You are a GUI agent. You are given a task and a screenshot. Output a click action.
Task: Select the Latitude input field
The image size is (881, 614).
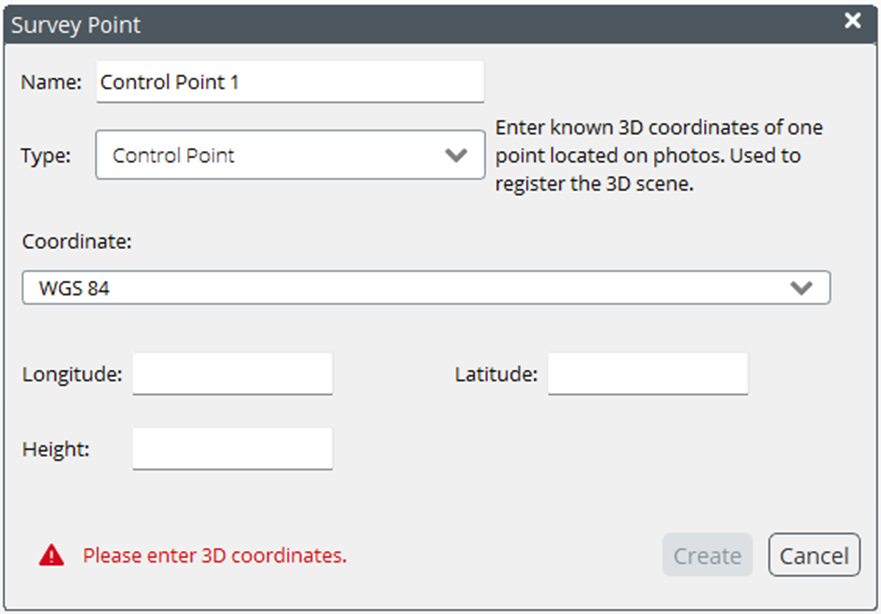[647, 373]
